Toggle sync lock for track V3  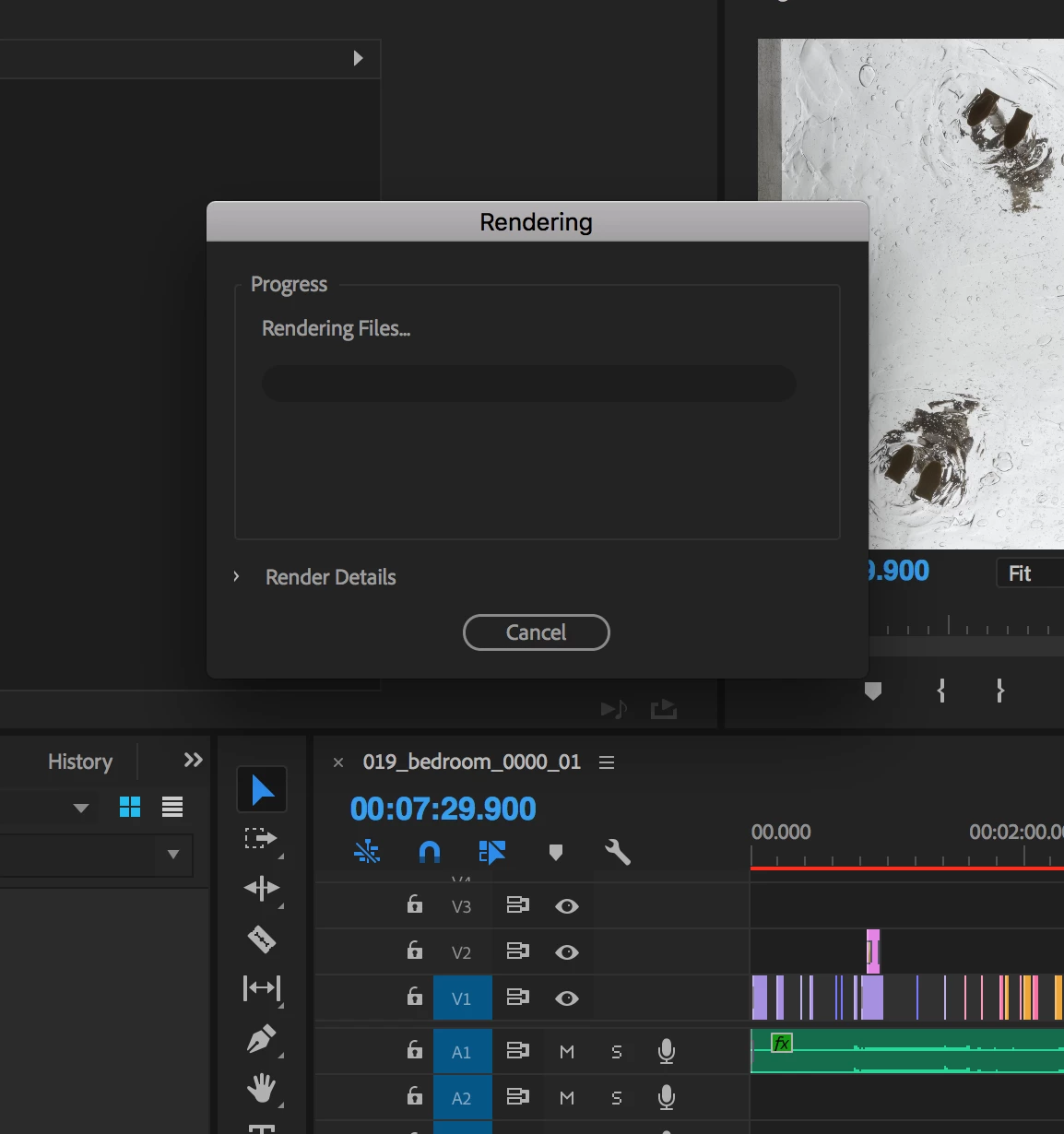[518, 905]
